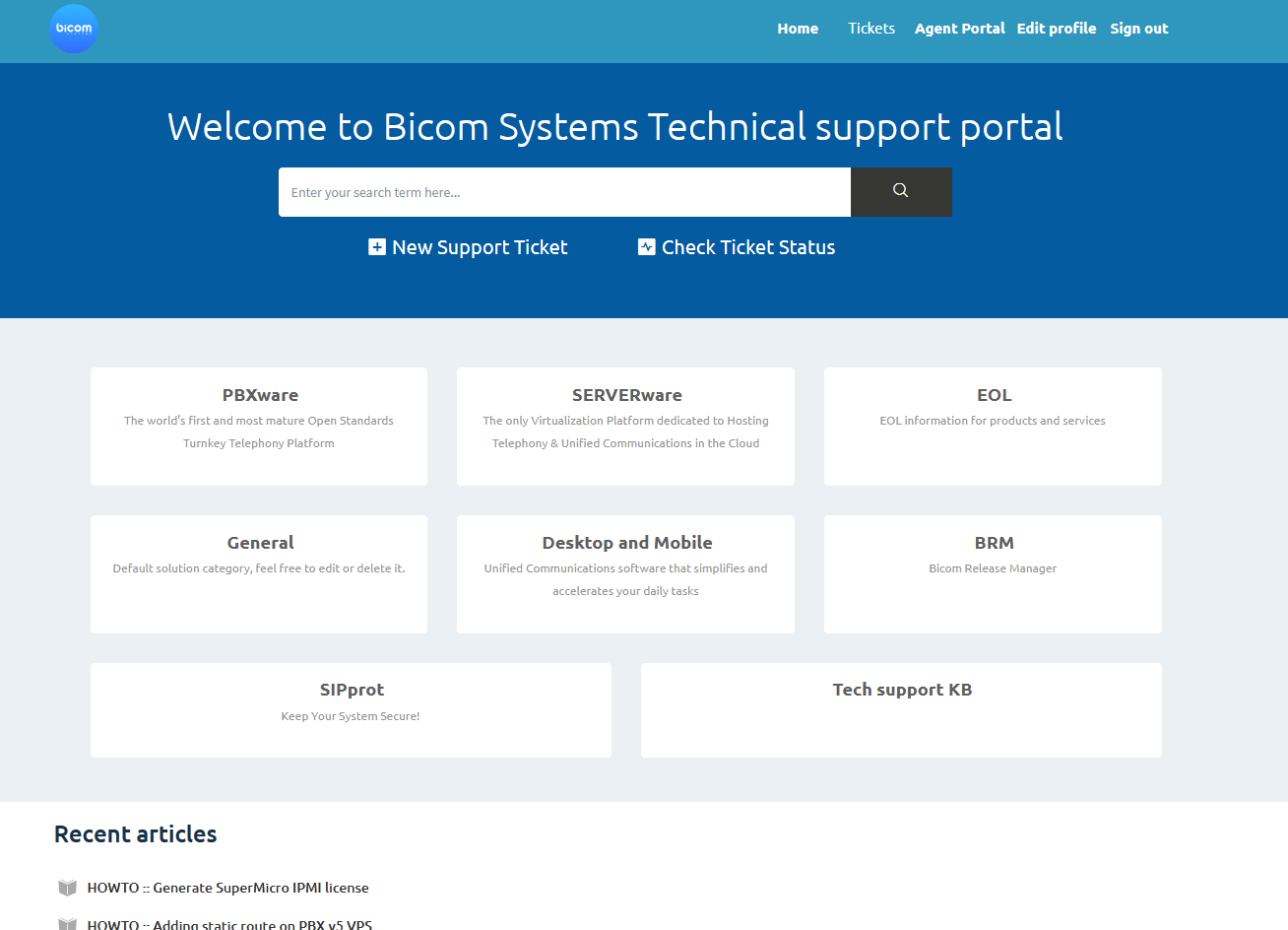Open article HOWTO Generate SuperMicro IPMI license
The image size is (1288, 930).
(228, 888)
